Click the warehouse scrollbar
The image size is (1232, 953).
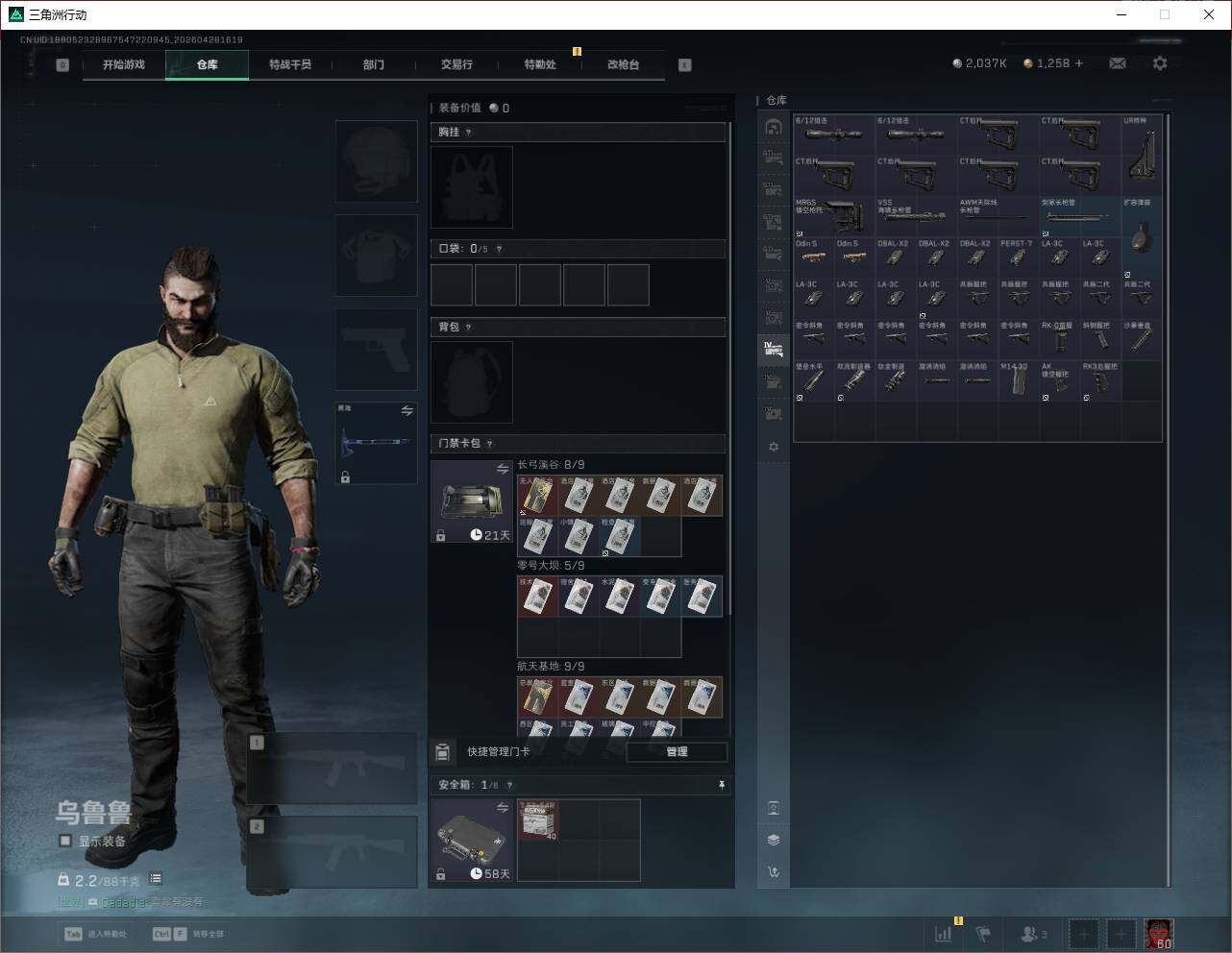(x=1169, y=500)
